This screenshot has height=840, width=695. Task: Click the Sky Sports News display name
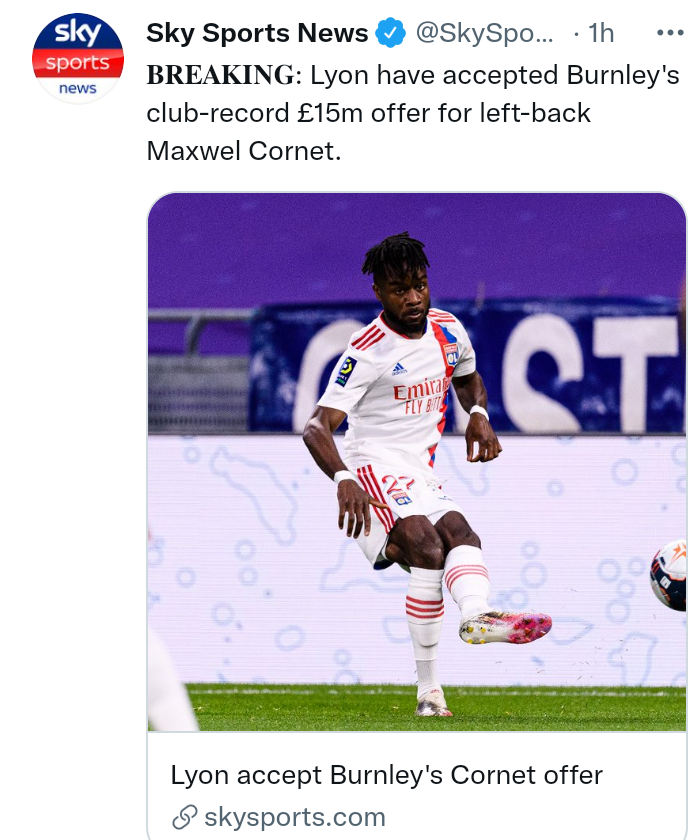(257, 33)
